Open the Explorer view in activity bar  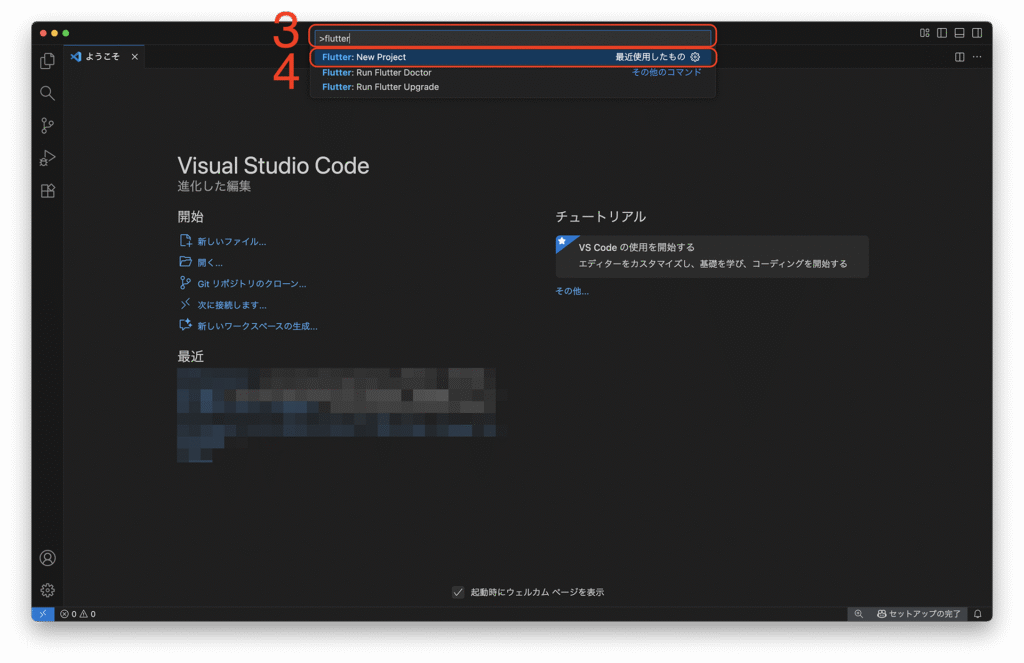click(47, 61)
